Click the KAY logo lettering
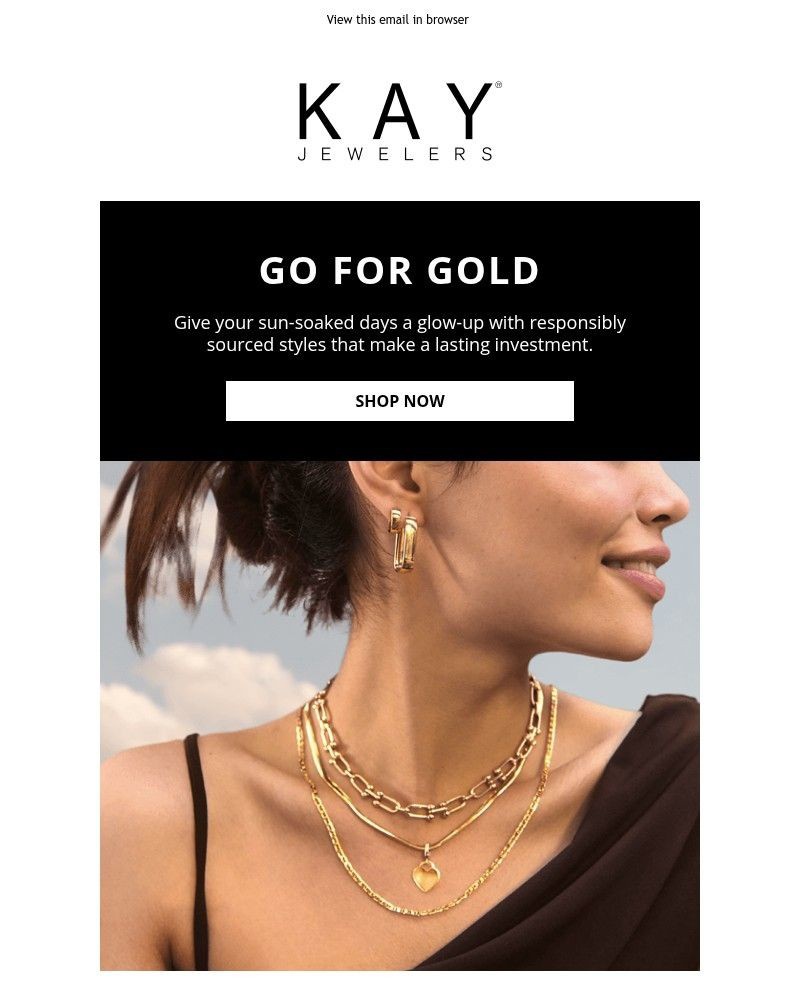 pos(396,111)
